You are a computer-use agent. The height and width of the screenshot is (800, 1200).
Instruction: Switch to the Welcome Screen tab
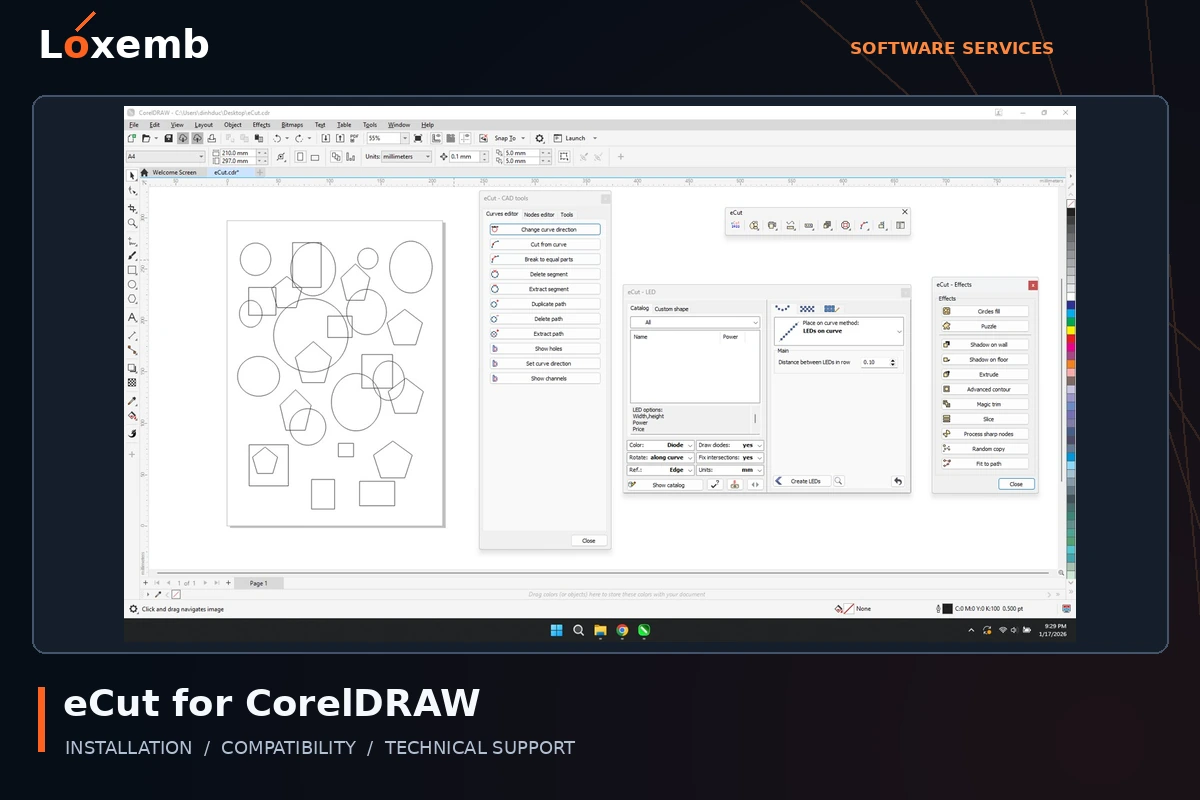point(174,172)
